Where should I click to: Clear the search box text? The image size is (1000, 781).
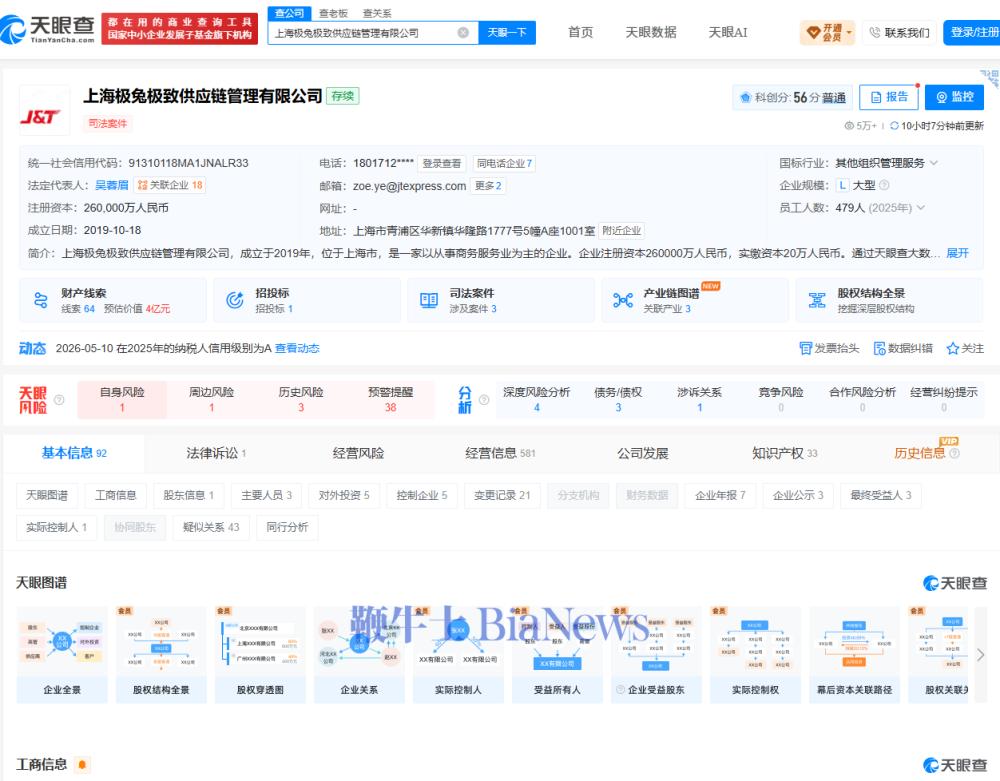464,33
